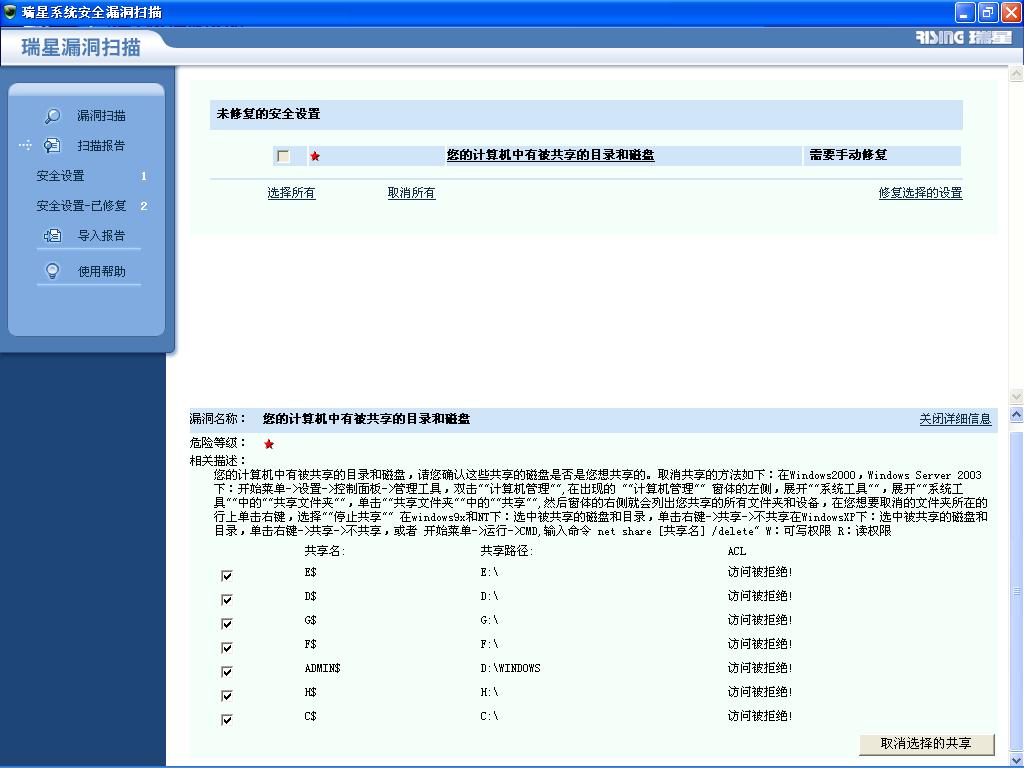1024x768 pixels.
Task: Uncheck the E$ share checkbox
Action: [x=227, y=575]
